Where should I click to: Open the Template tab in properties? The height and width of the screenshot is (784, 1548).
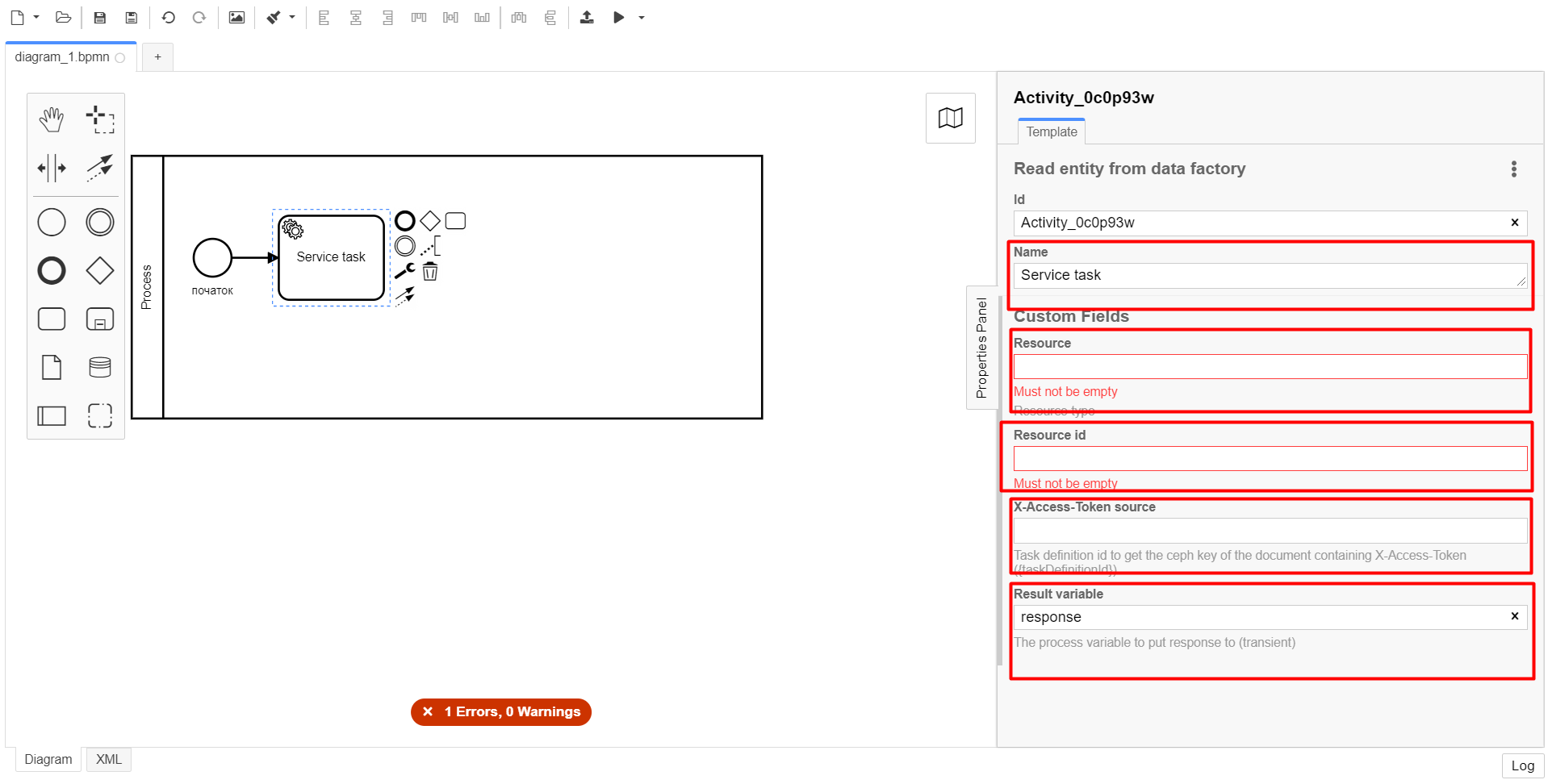[1052, 131]
